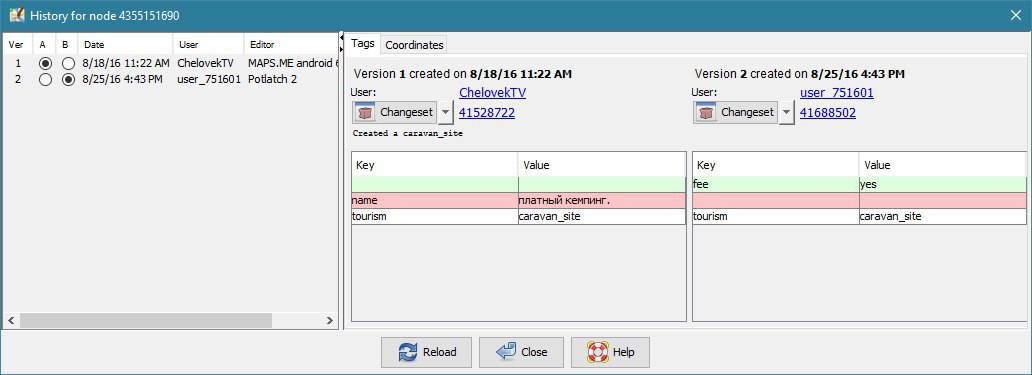Open changeset 41688502 link

pyautogui.click(x=828, y=112)
